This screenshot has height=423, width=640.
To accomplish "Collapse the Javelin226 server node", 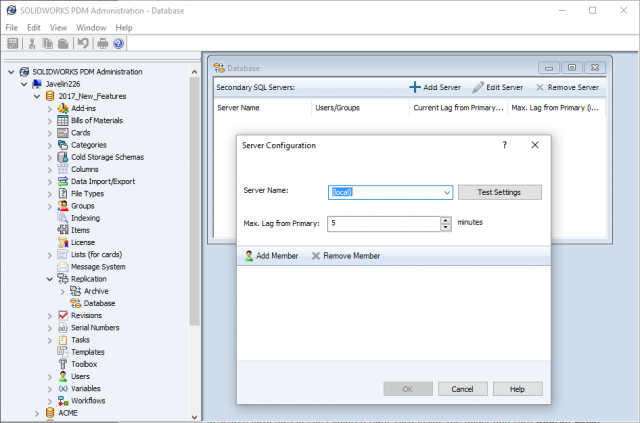I will point(24,84).
